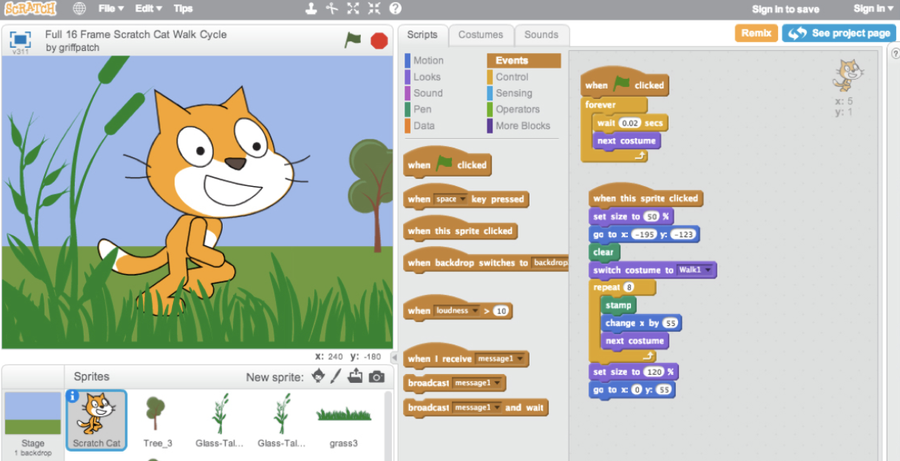
Task: Toggle full screen stage mode
Action: [19, 41]
